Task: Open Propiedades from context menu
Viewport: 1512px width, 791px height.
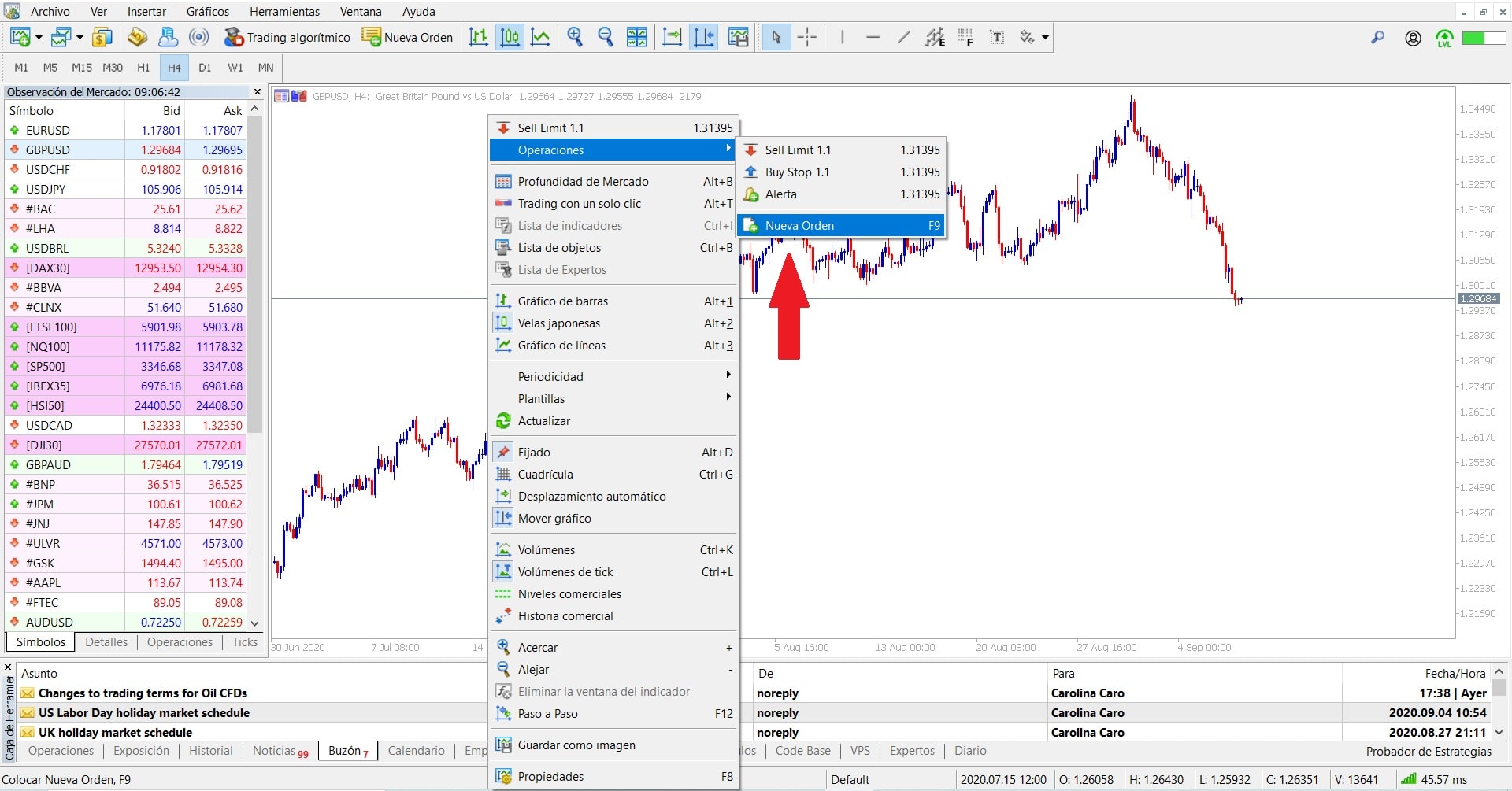Action: coord(613,776)
